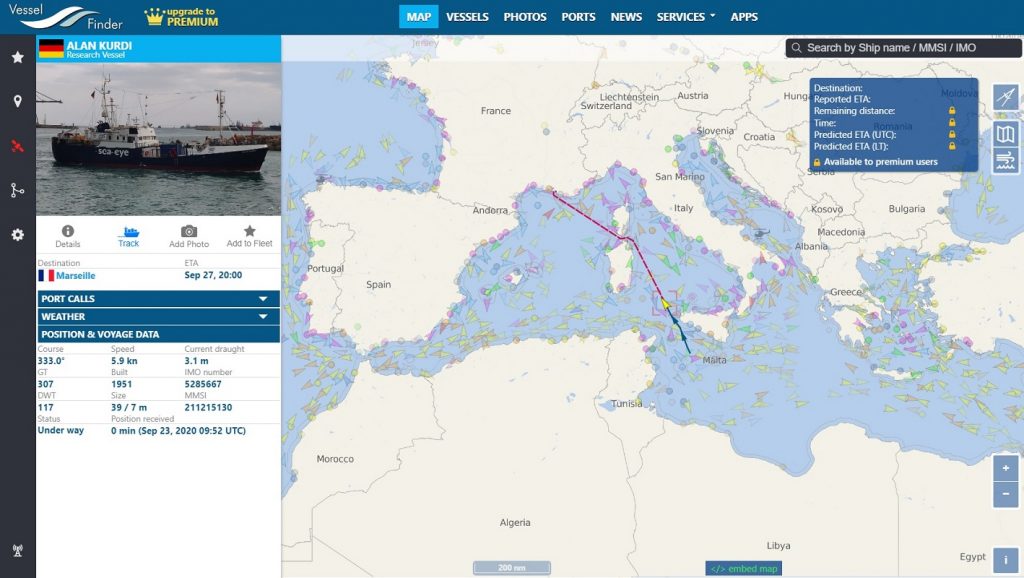Open map layers selector button

[1006, 129]
